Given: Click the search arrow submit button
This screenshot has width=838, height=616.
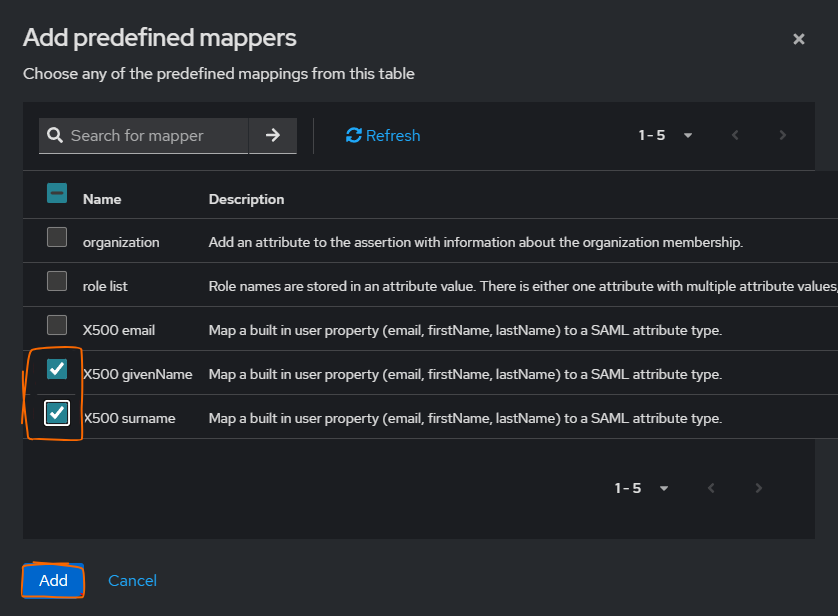Looking at the screenshot, I should click(272, 135).
